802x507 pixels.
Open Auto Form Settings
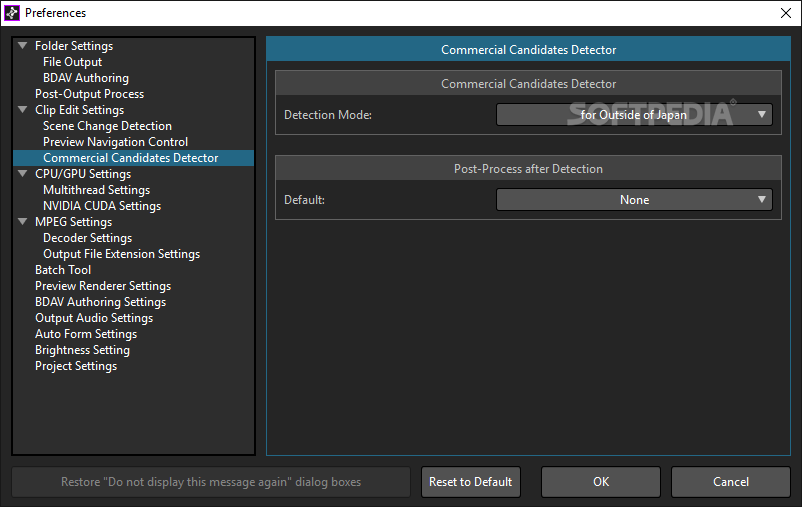[86, 334]
